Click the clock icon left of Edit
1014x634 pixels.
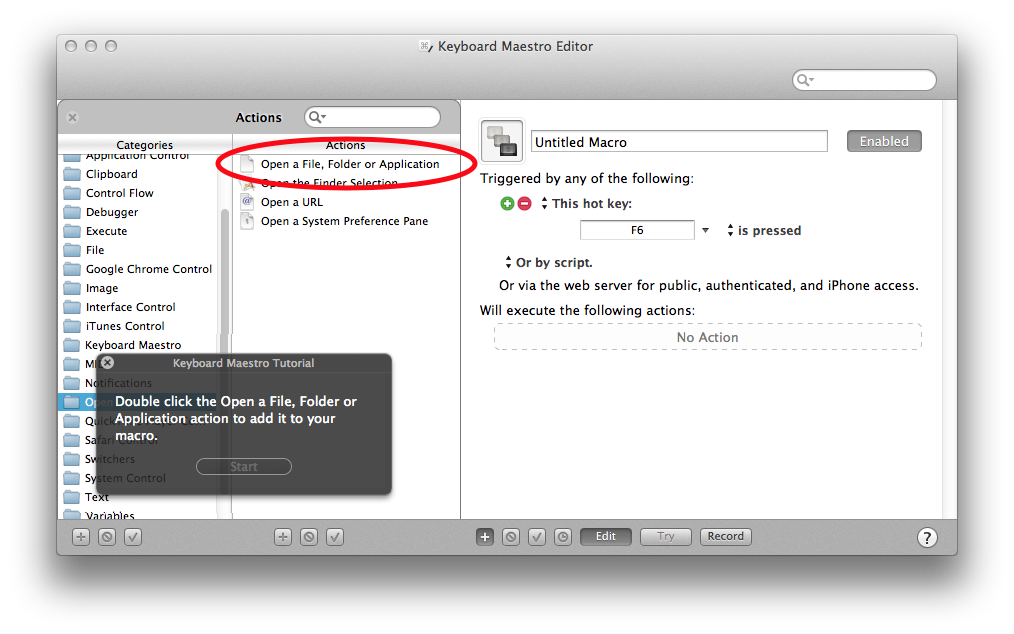tap(563, 537)
